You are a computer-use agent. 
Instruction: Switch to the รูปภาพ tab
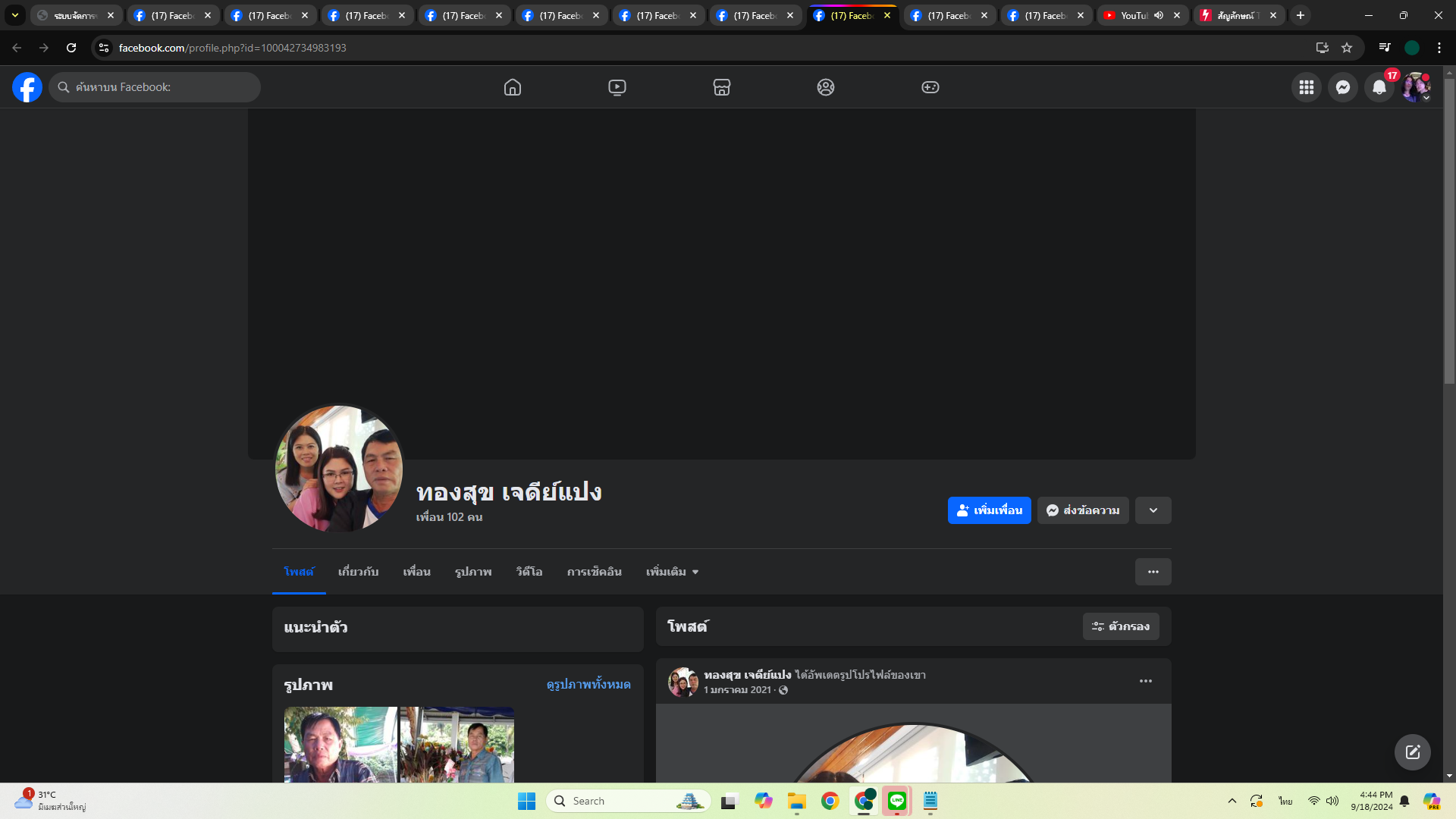pyautogui.click(x=473, y=572)
